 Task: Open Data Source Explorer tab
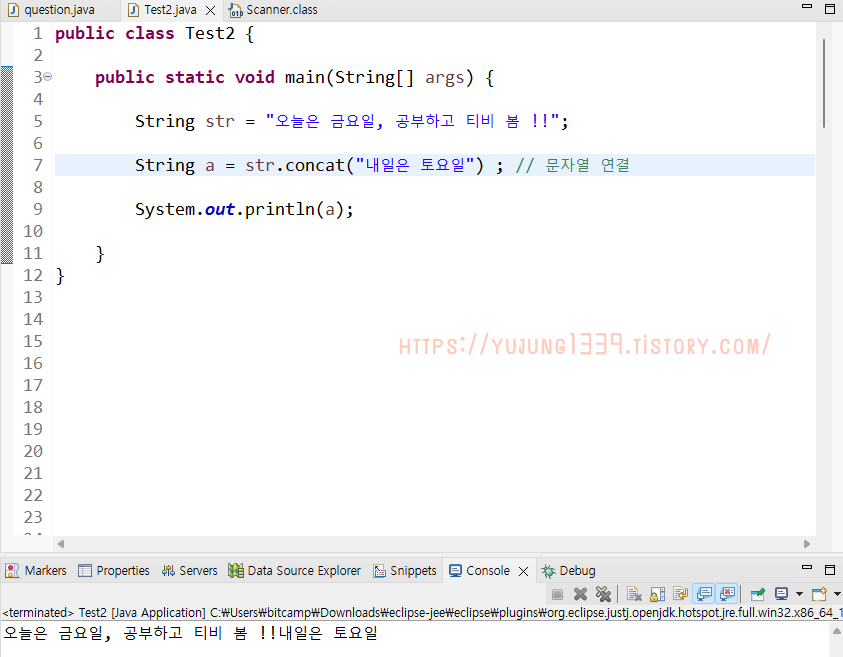coord(295,570)
